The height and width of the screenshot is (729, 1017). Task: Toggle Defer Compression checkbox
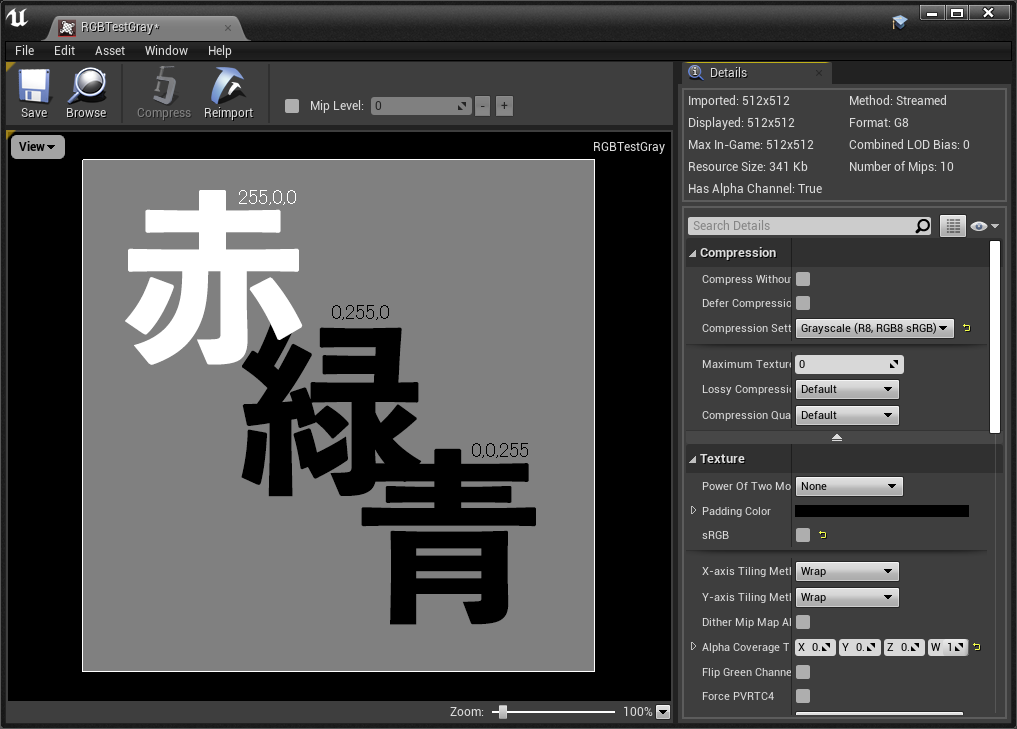(x=803, y=303)
